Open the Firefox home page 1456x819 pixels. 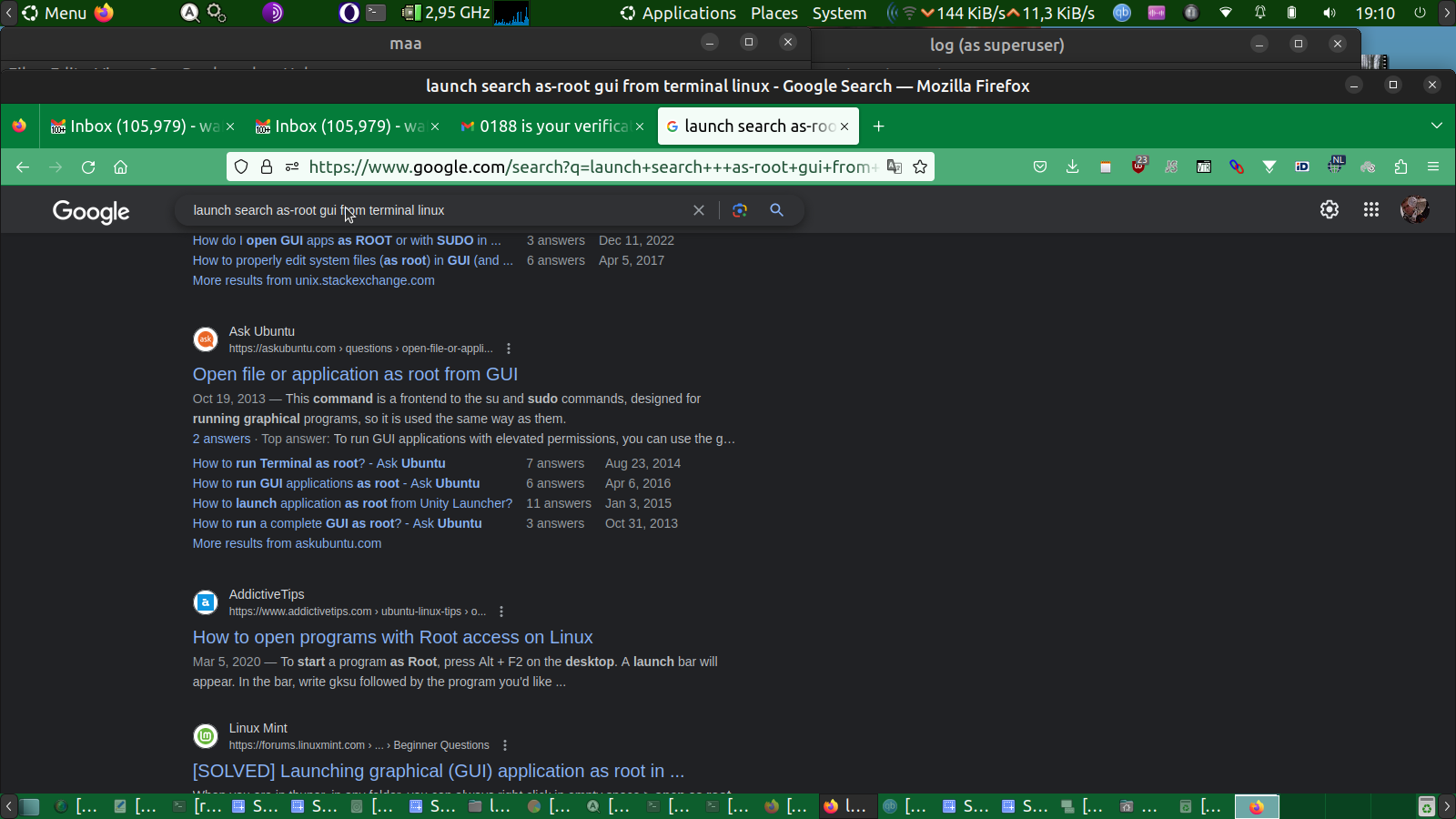point(120,167)
